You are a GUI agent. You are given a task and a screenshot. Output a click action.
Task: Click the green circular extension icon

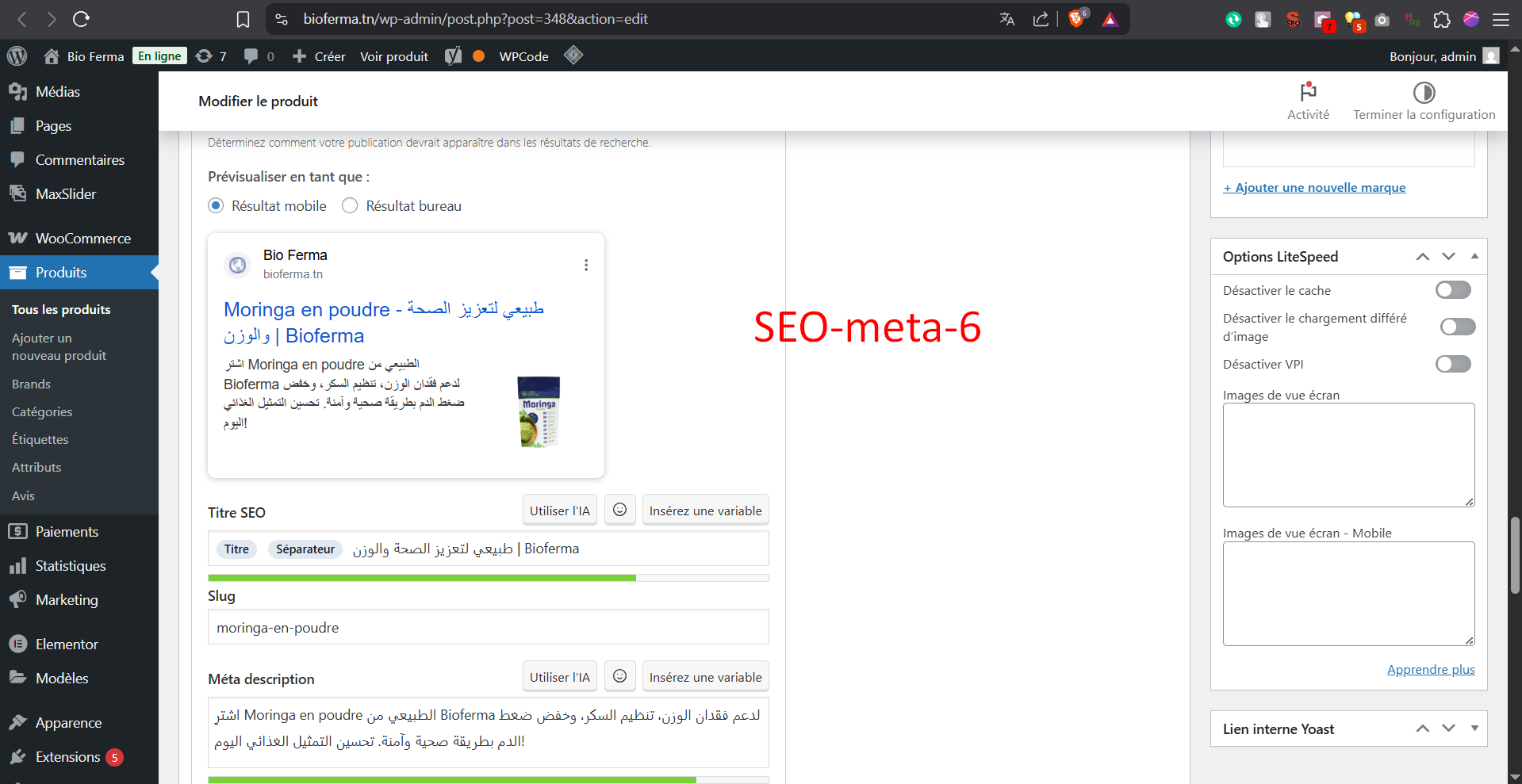[x=1233, y=20]
